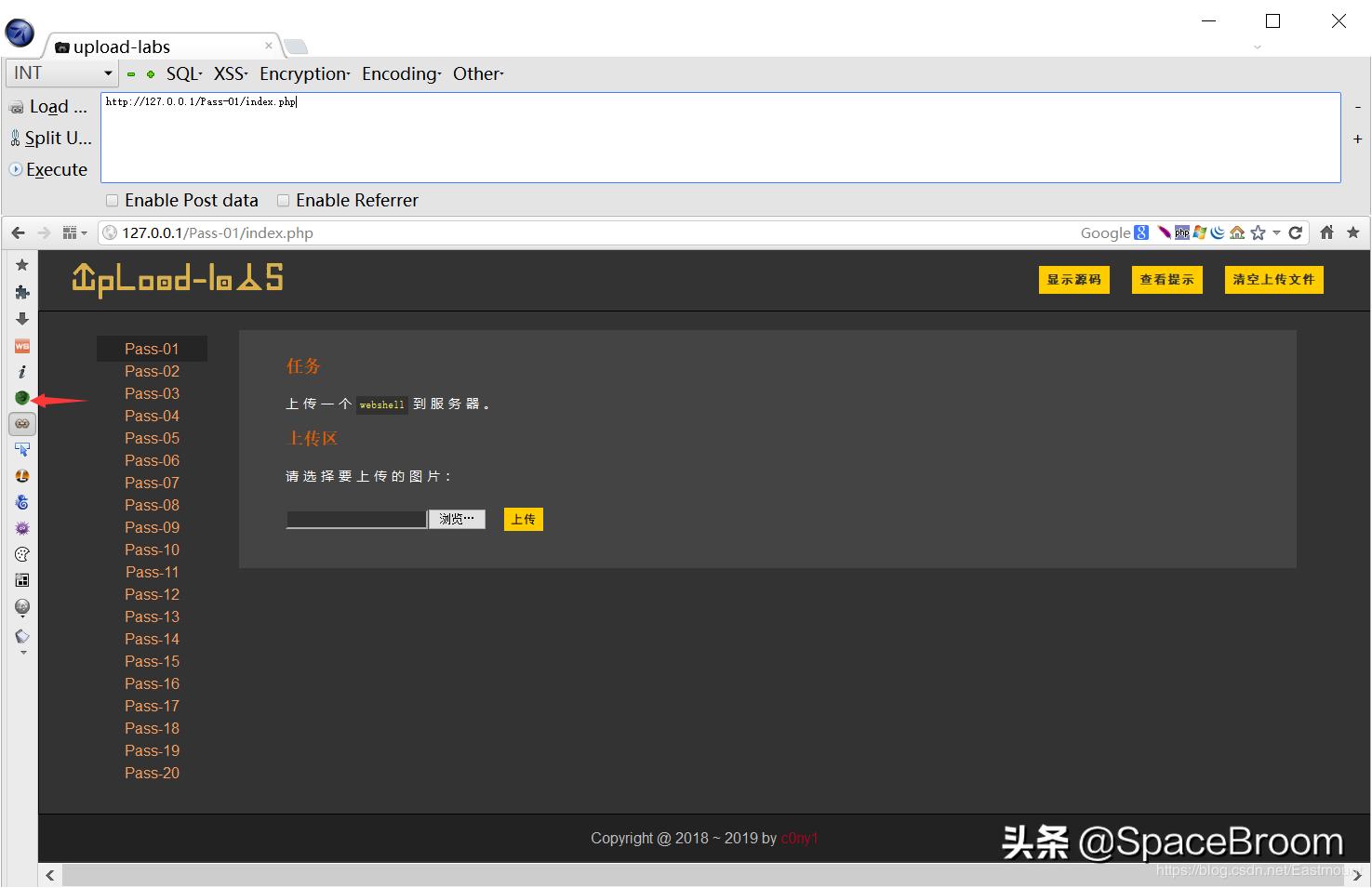Click the Apache feather address bar icon
This screenshot has height=888, width=1372.
1165,232
